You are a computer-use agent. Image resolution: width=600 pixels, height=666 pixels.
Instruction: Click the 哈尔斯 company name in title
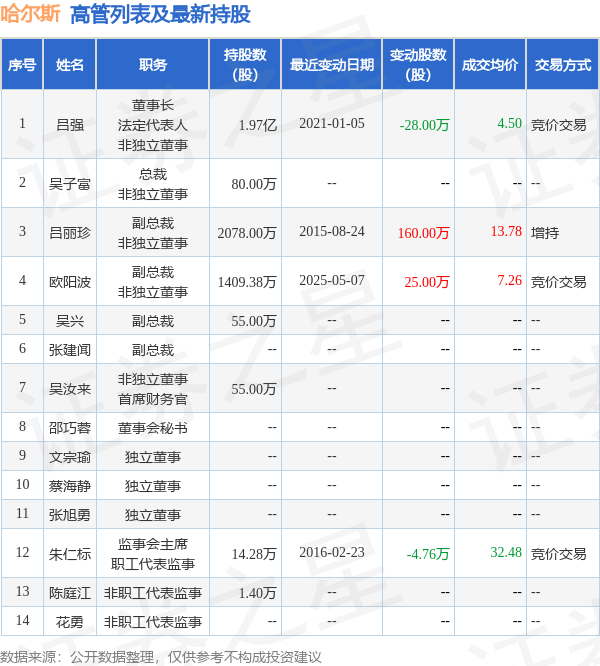point(30,14)
